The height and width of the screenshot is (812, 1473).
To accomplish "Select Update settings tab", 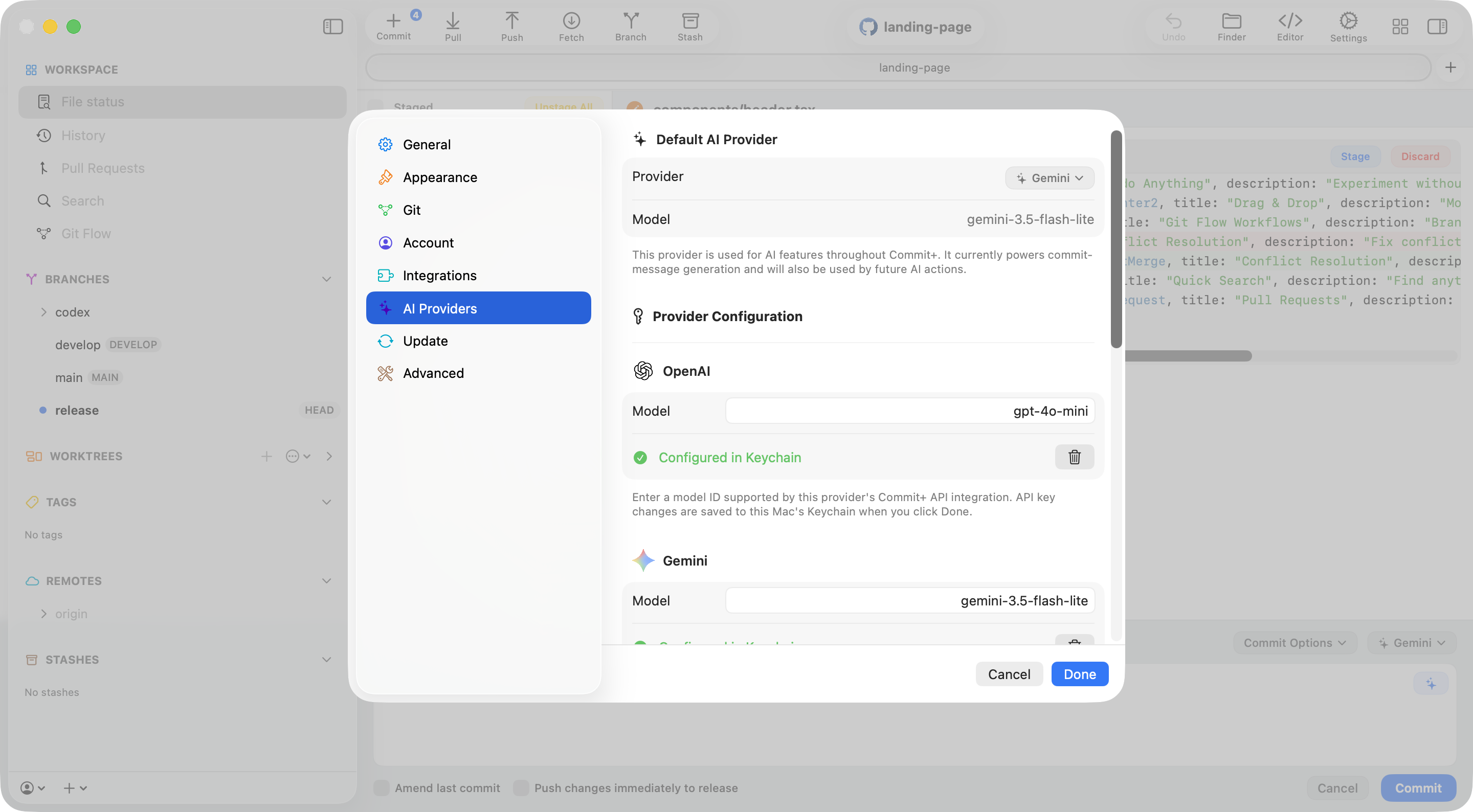I will pyautogui.click(x=479, y=340).
